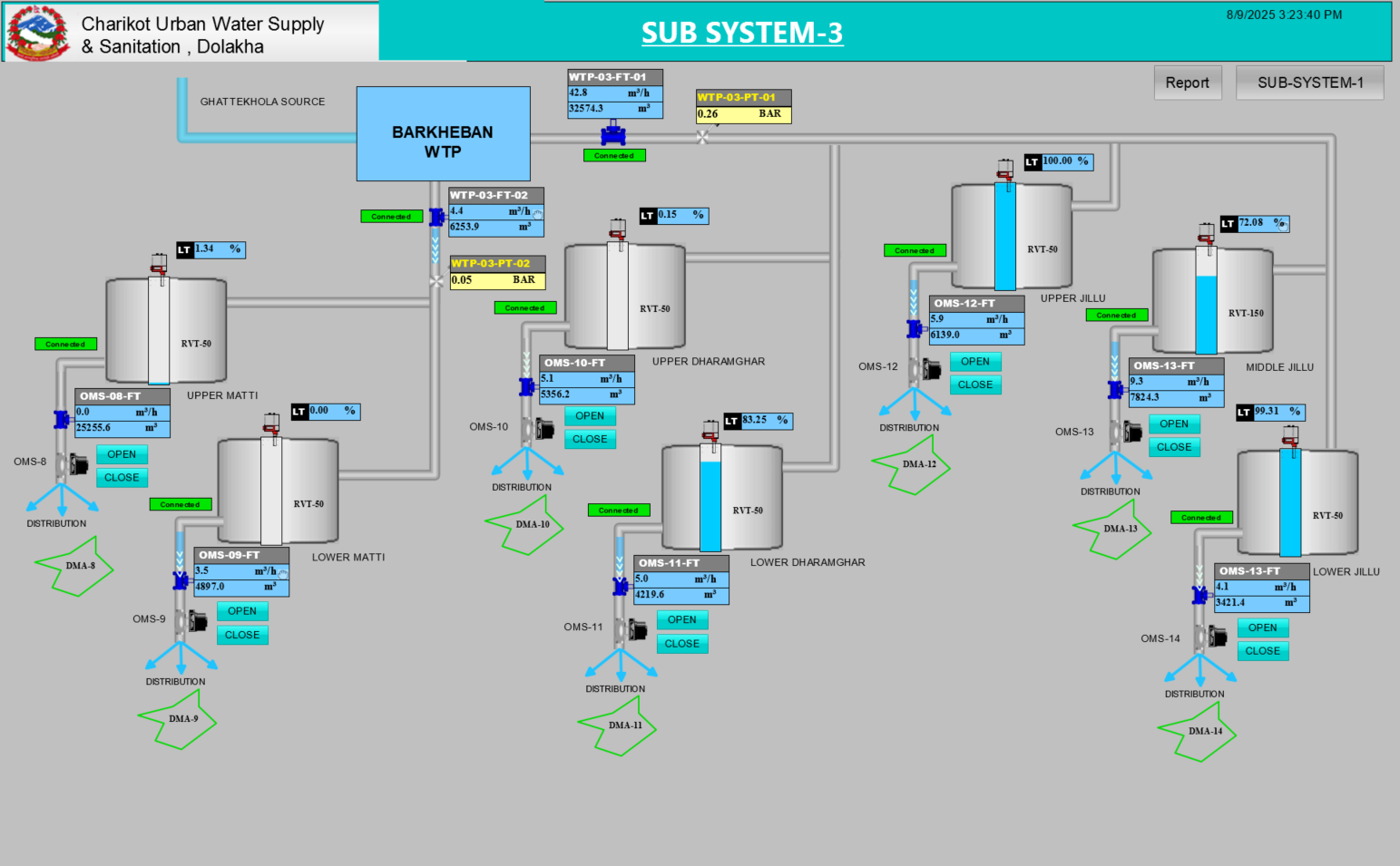The image size is (1400, 866).
Task: Switch to the SUB-SYSTEM-1 screen
Action: 1309,82
